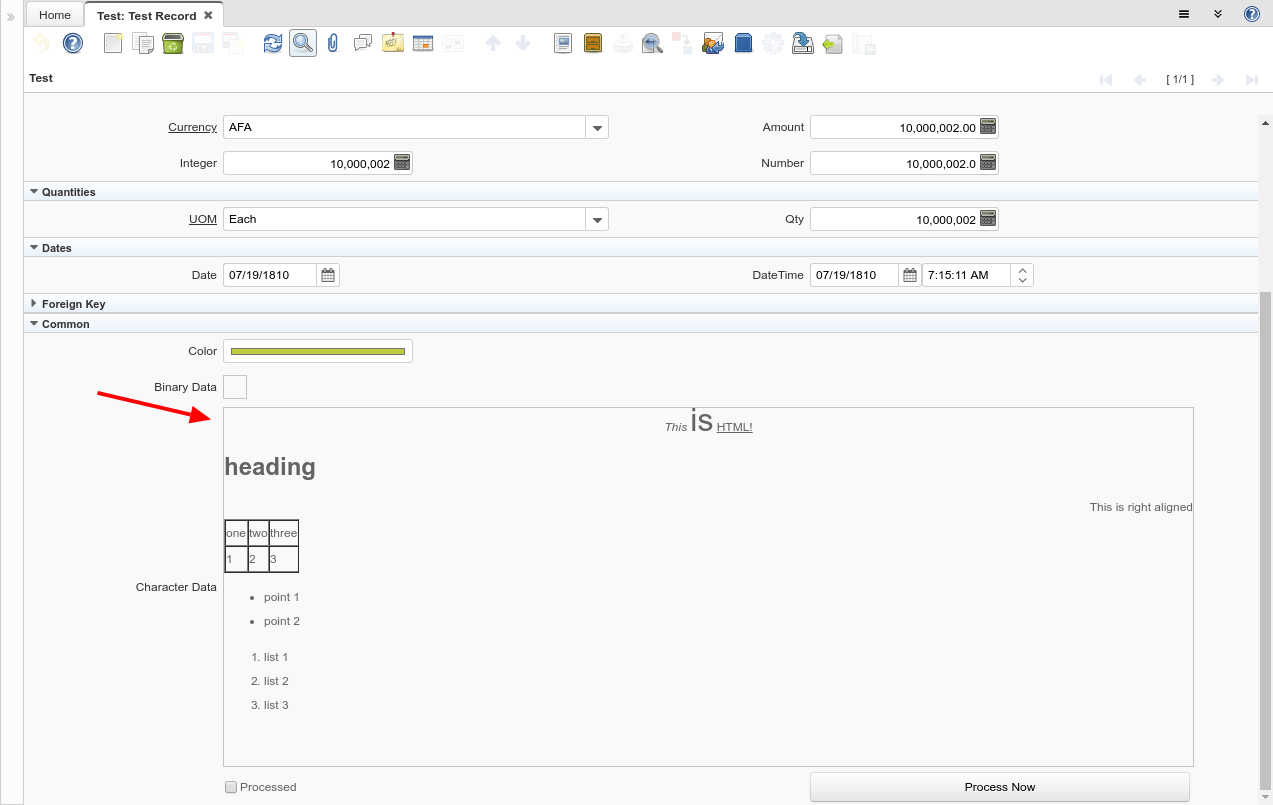Image resolution: width=1273 pixels, height=805 pixels.
Task: Open the Currency dropdown list
Action: click(x=597, y=128)
